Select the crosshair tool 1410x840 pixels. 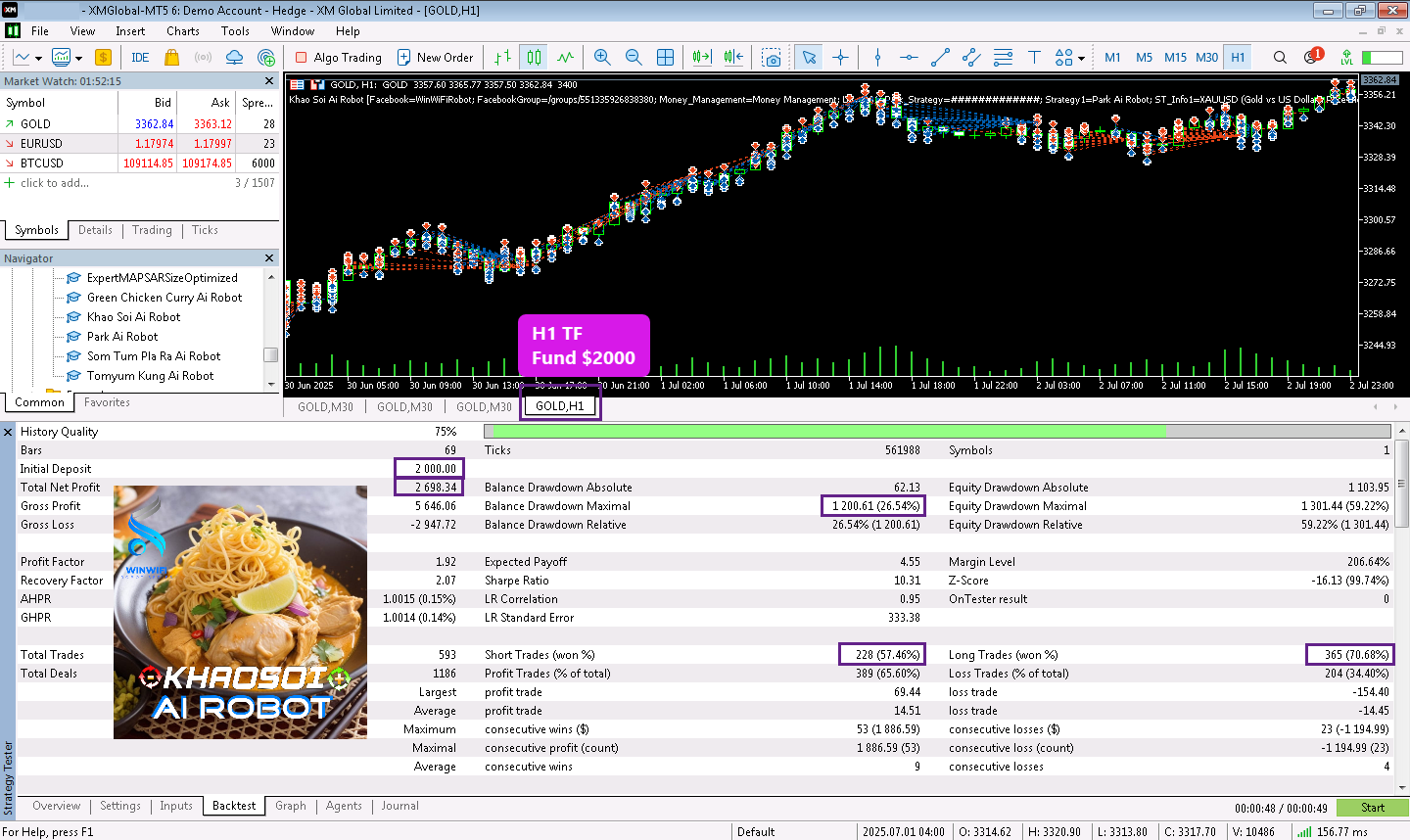coord(840,58)
